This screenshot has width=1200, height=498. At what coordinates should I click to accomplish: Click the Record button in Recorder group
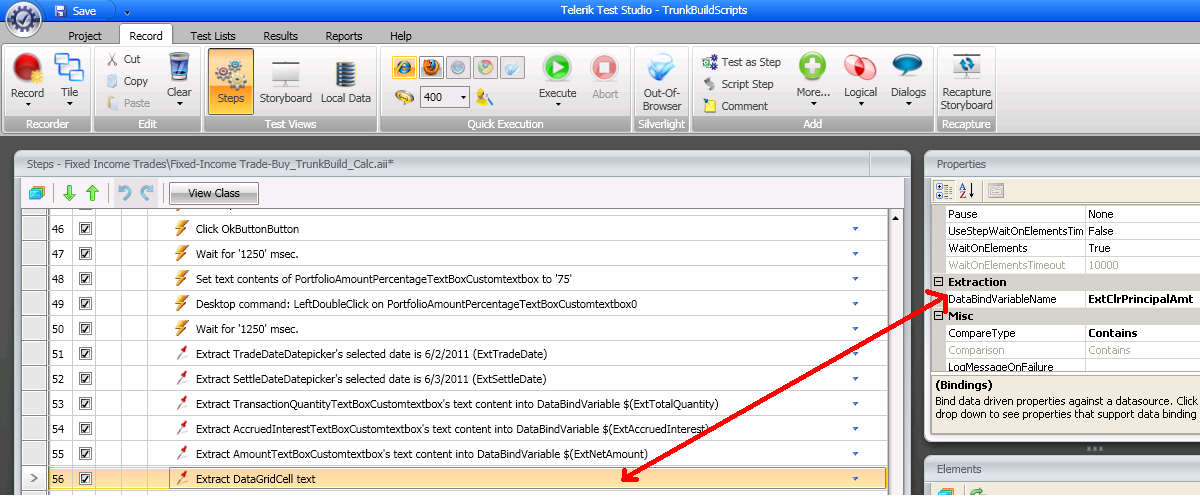tap(27, 78)
